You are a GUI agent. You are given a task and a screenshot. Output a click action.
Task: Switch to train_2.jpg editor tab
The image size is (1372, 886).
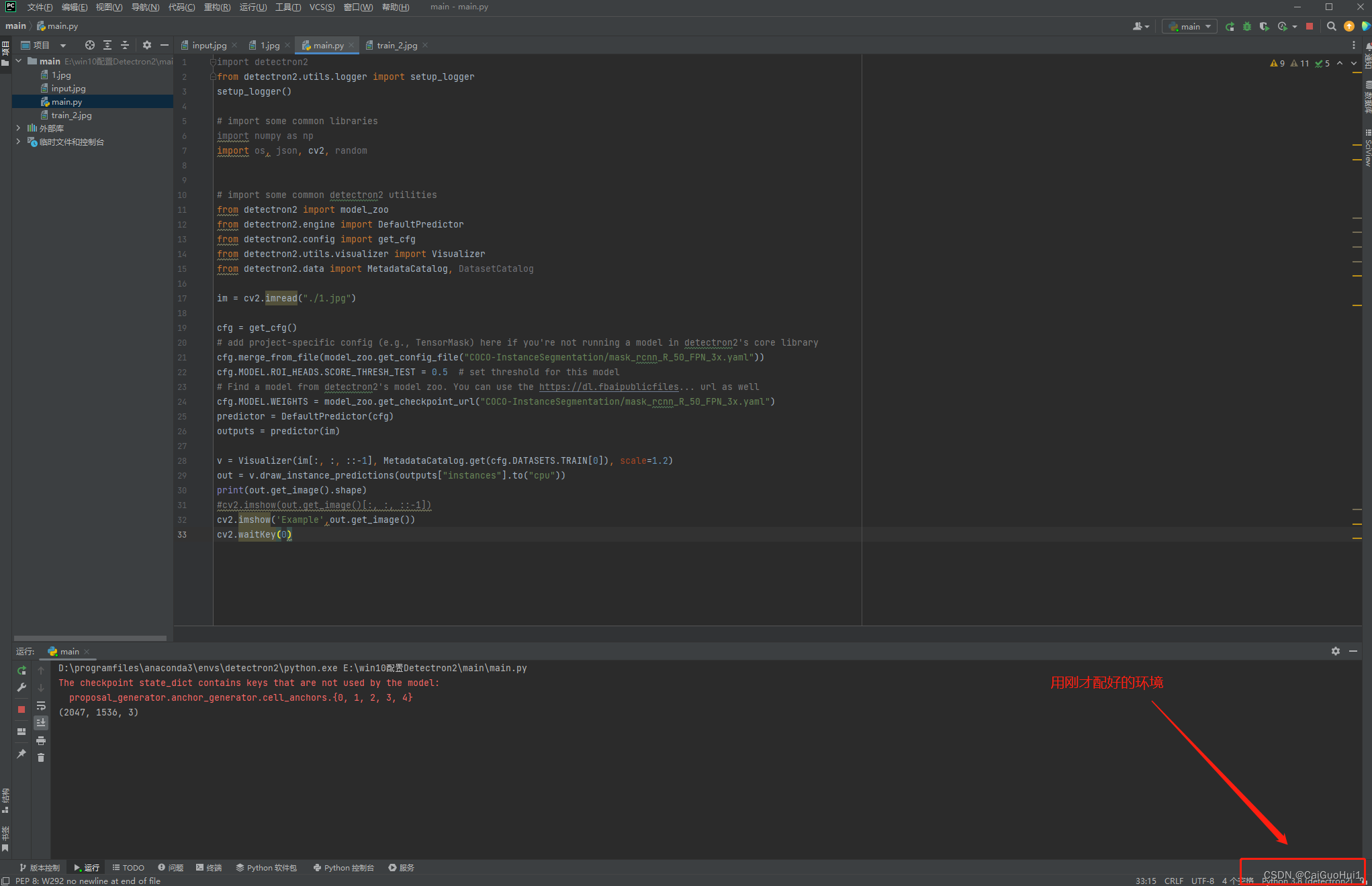point(397,45)
